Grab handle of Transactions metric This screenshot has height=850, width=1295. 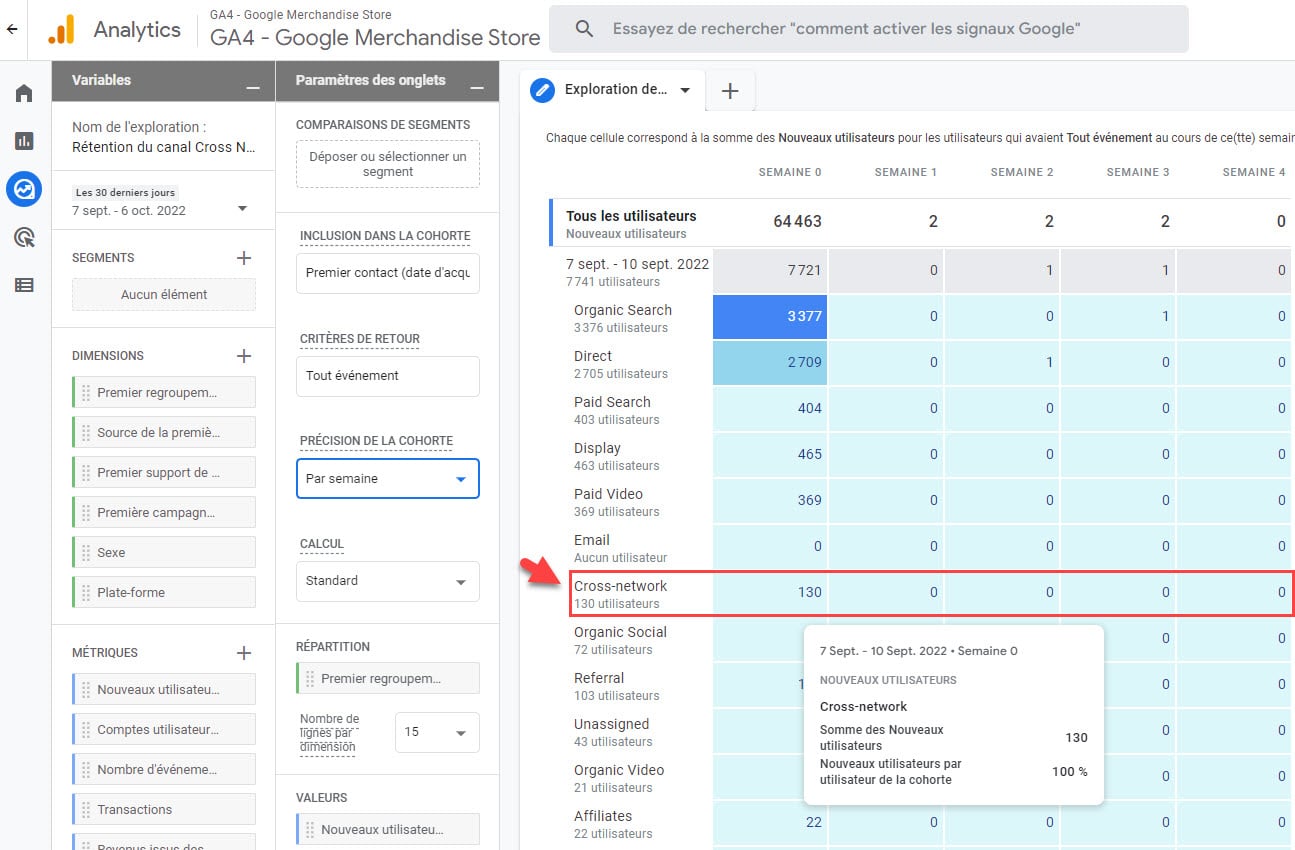86,809
